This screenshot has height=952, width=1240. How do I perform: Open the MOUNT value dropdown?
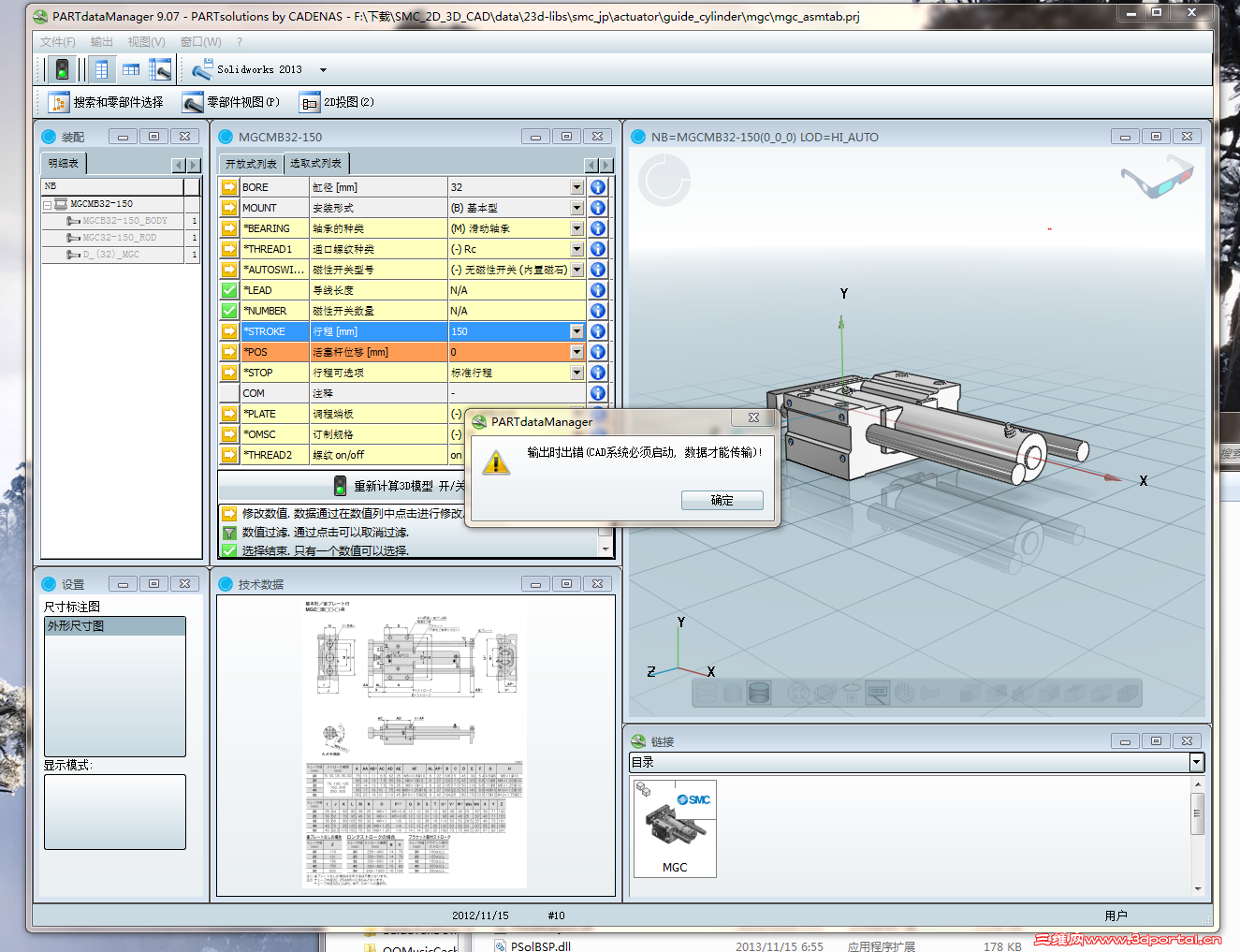pos(576,208)
